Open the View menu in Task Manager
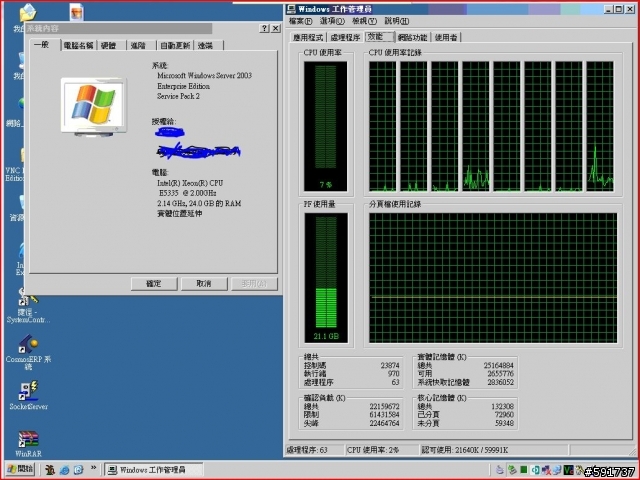Viewport: 640px width, 480px height. click(x=364, y=21)
